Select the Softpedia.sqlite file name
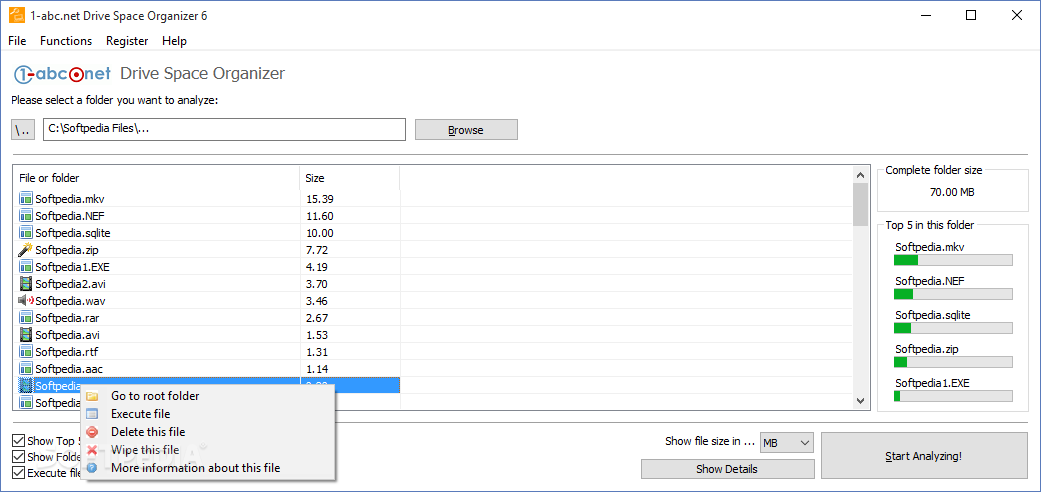1041x492 pixels. pyautogui.click(x=73, y=233)
